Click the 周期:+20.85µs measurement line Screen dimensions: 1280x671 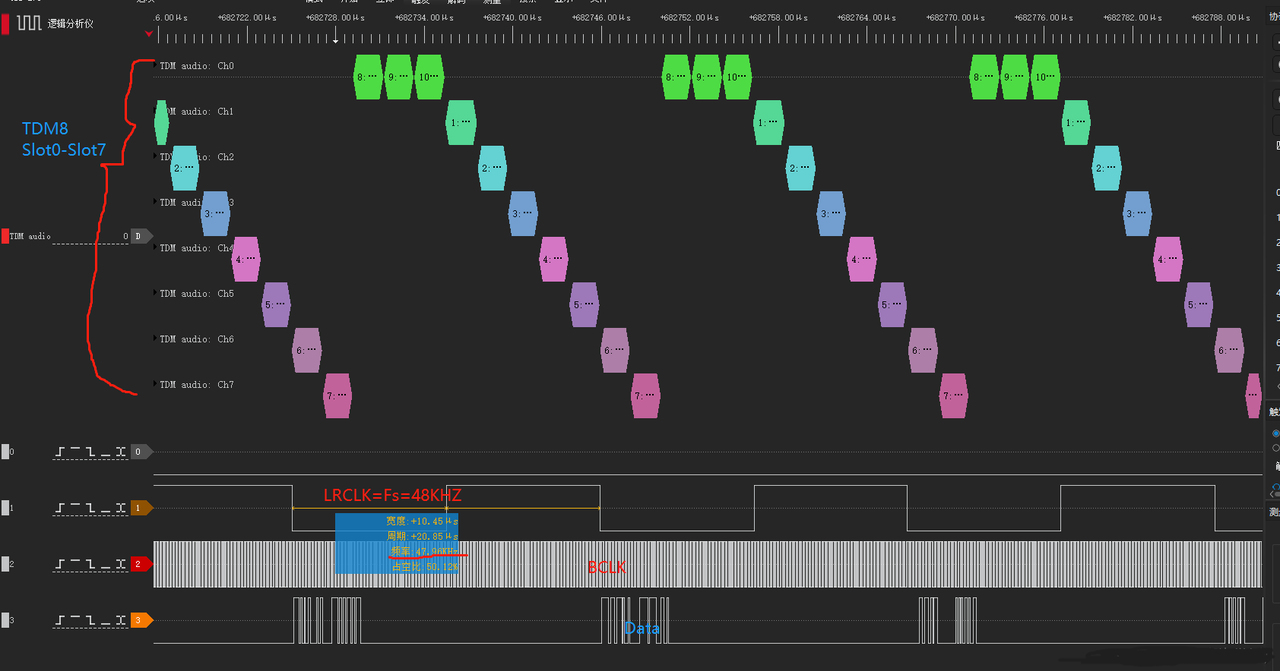422,536
